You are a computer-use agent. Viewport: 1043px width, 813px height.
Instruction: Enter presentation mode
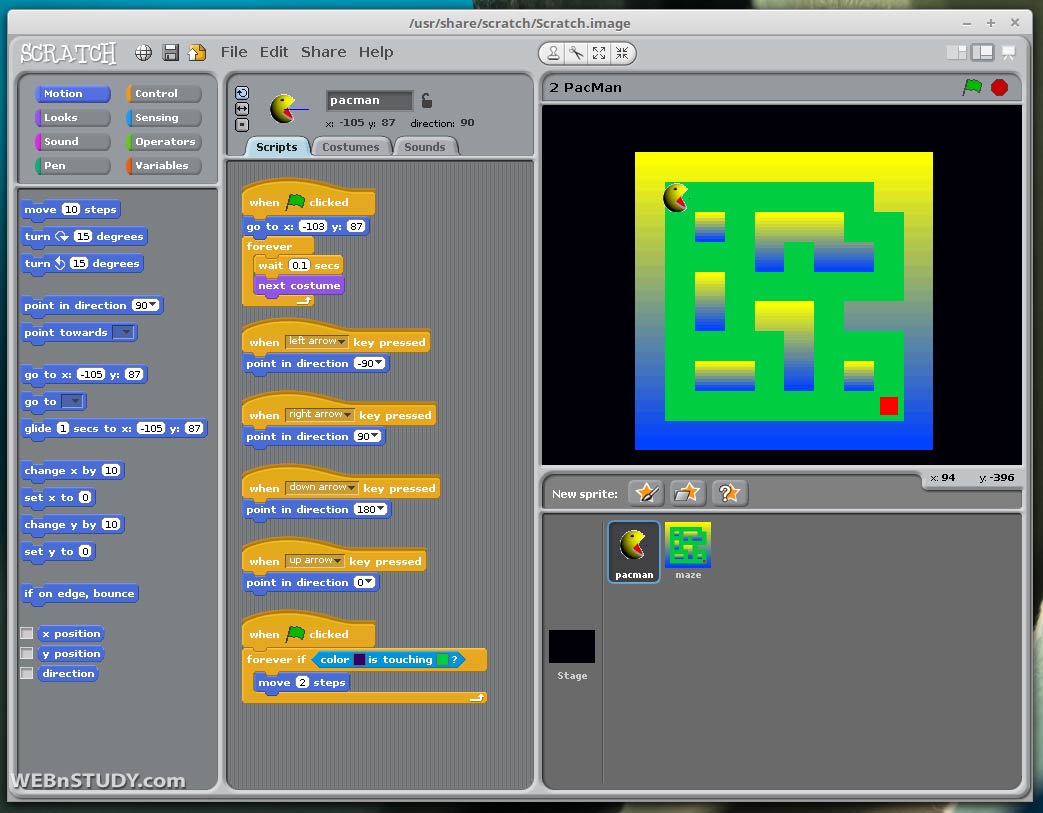point(1008,53)
